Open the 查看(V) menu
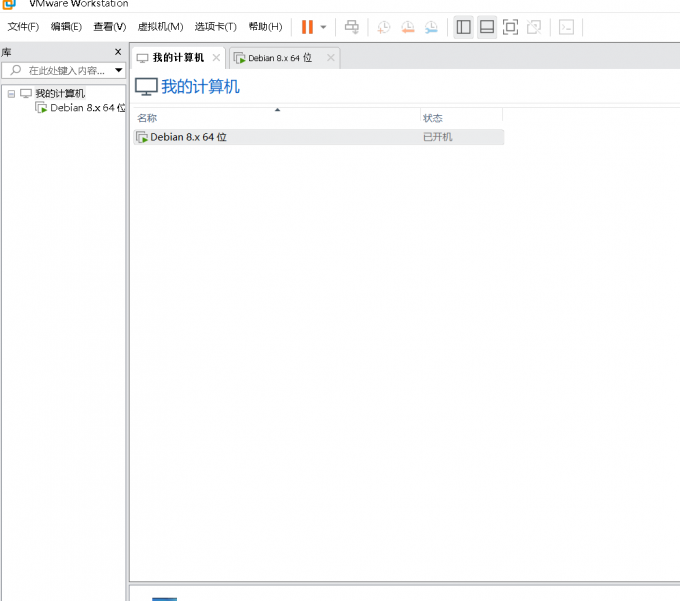 110,27
